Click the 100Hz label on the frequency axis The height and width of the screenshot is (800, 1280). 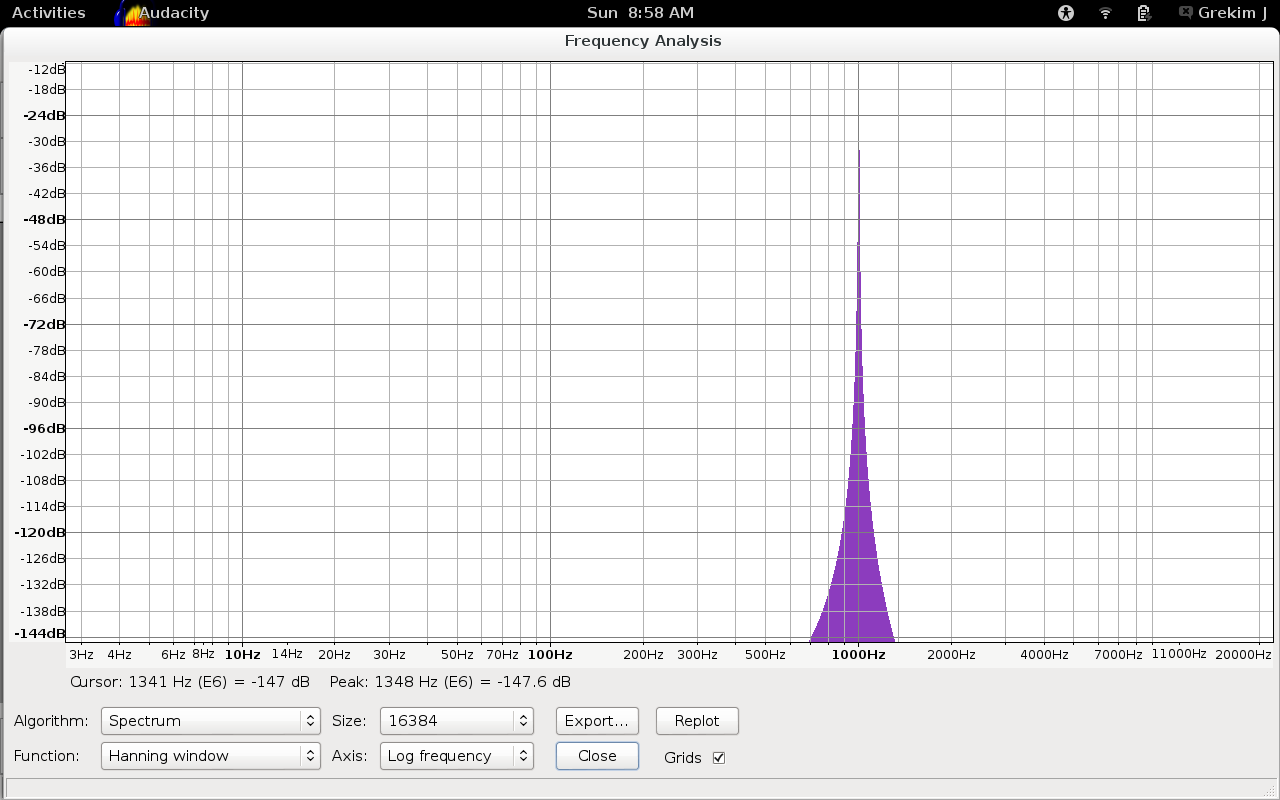550,655
